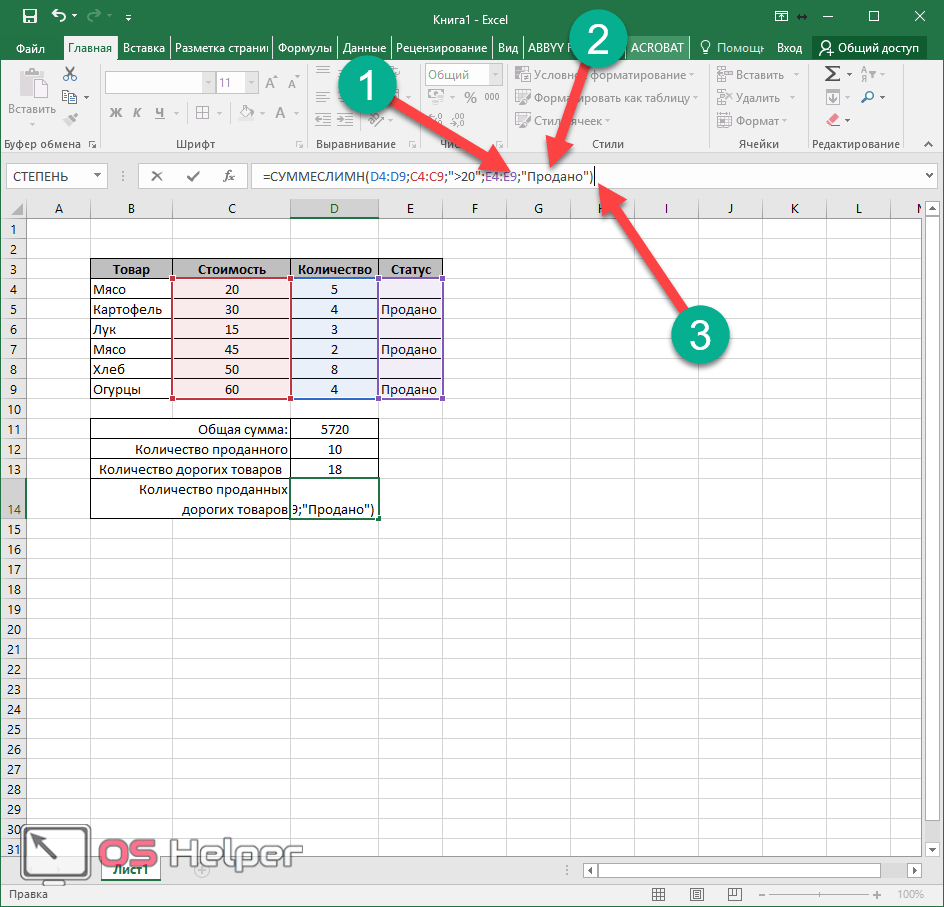944x907 pixels.
Task: Toggle bold (Ж) formatting
Action: click(115, 113)
